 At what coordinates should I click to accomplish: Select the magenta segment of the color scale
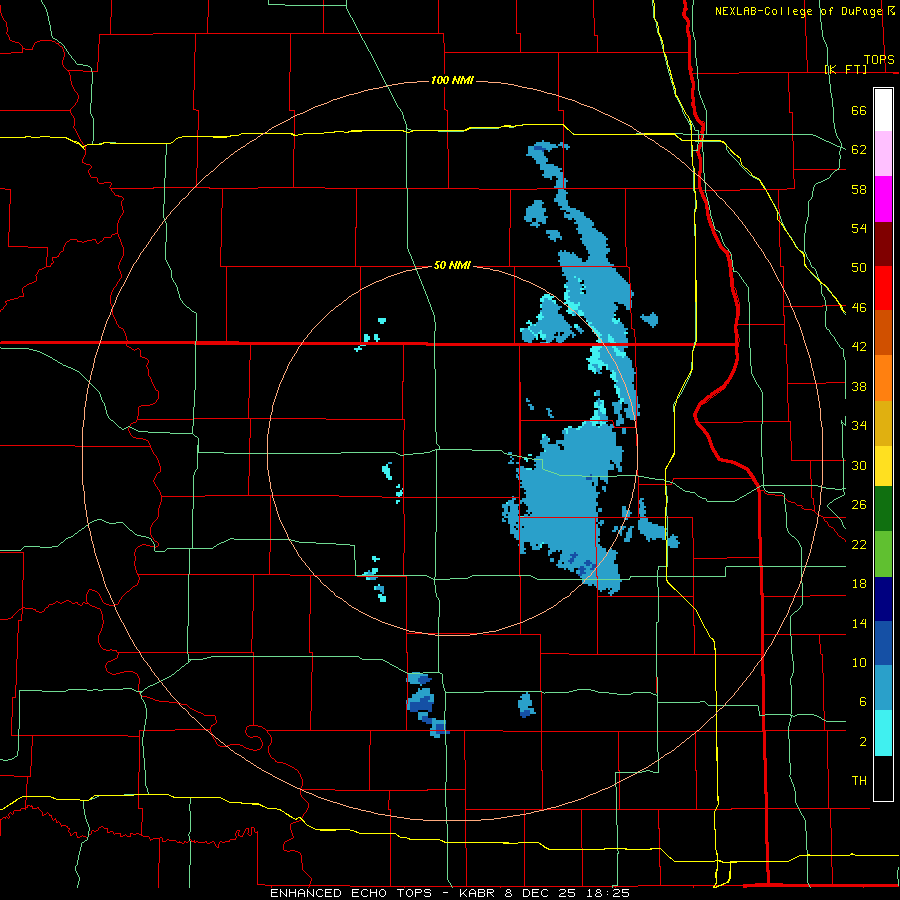click(x=883, y=199)
